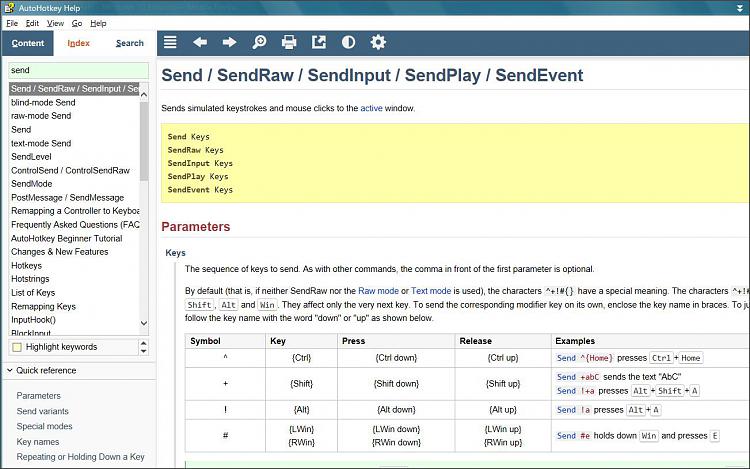Click the Parameters section heading
The height and width of the screenshot is (469, 750).
[196, 227]
